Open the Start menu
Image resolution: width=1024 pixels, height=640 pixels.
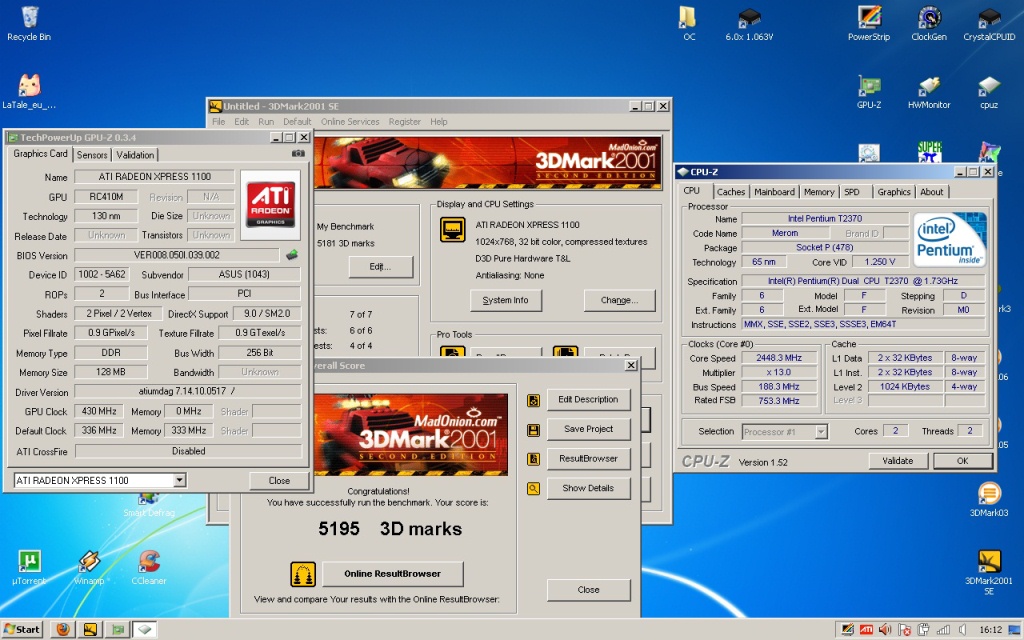point(22,629)
